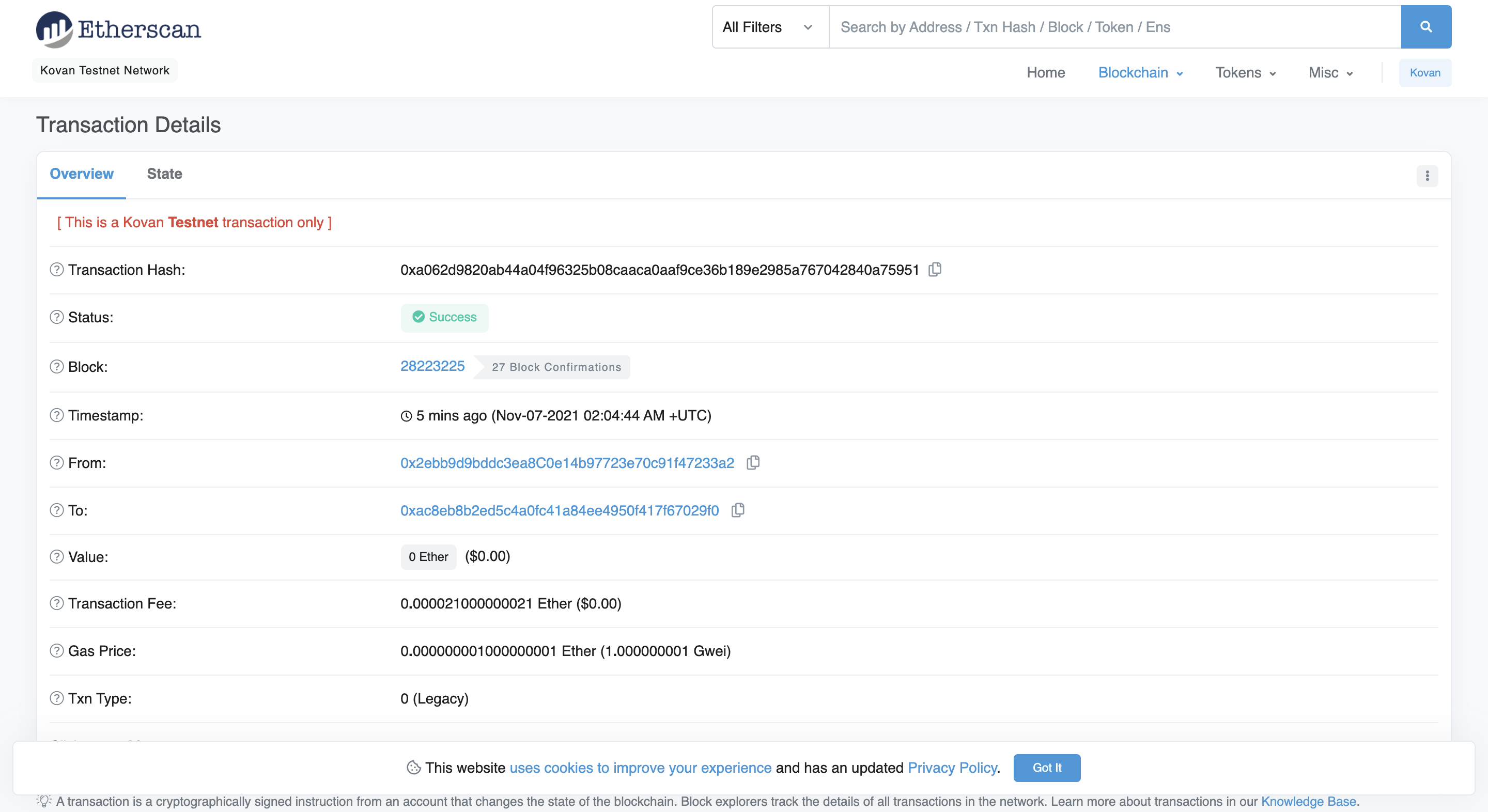Focus the address search input field
The height and width of the screenshot is (812, 1488).
(1115, 27)
